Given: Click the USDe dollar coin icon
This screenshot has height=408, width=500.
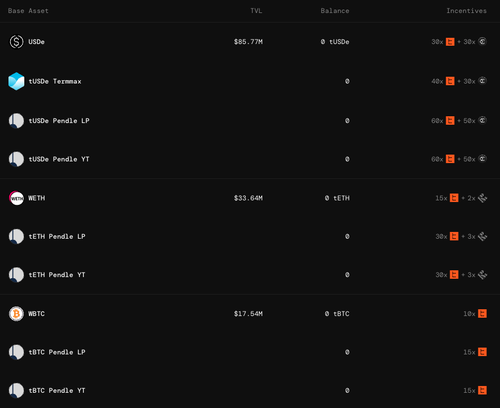Looking at the screenshot, I should coord(16,42).
